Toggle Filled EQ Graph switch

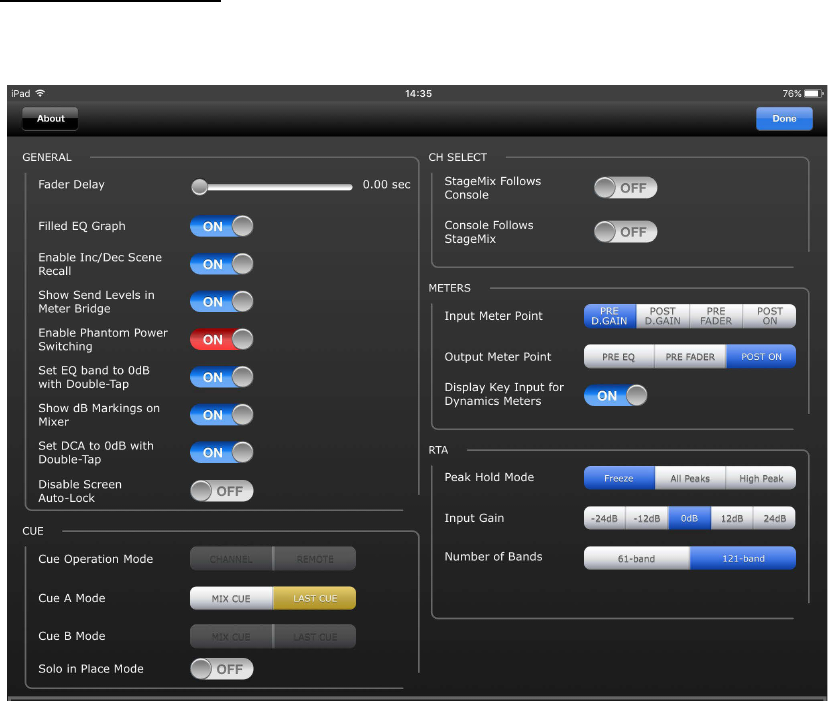222,227
